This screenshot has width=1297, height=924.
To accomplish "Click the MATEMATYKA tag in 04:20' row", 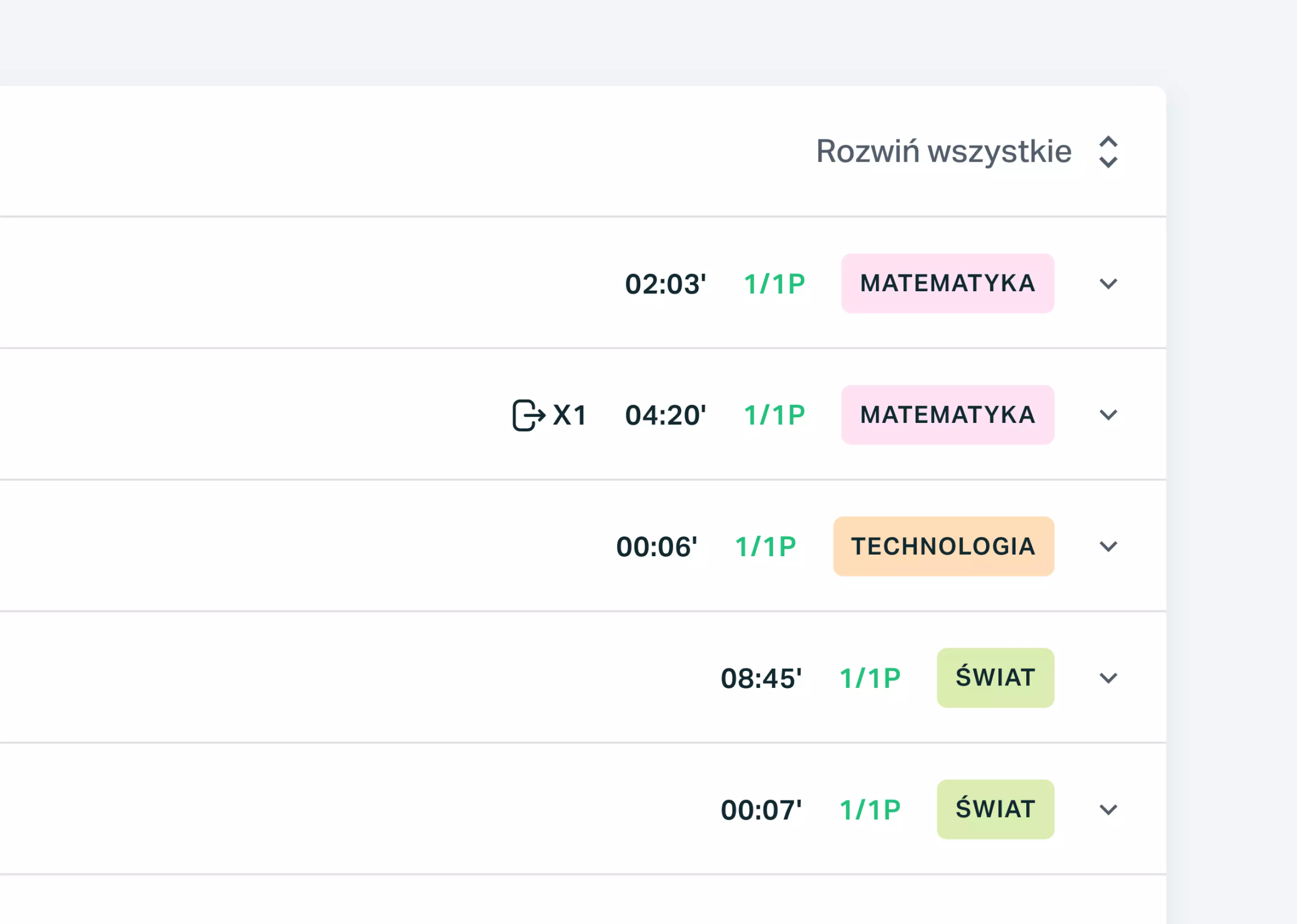I will (947, 415).
